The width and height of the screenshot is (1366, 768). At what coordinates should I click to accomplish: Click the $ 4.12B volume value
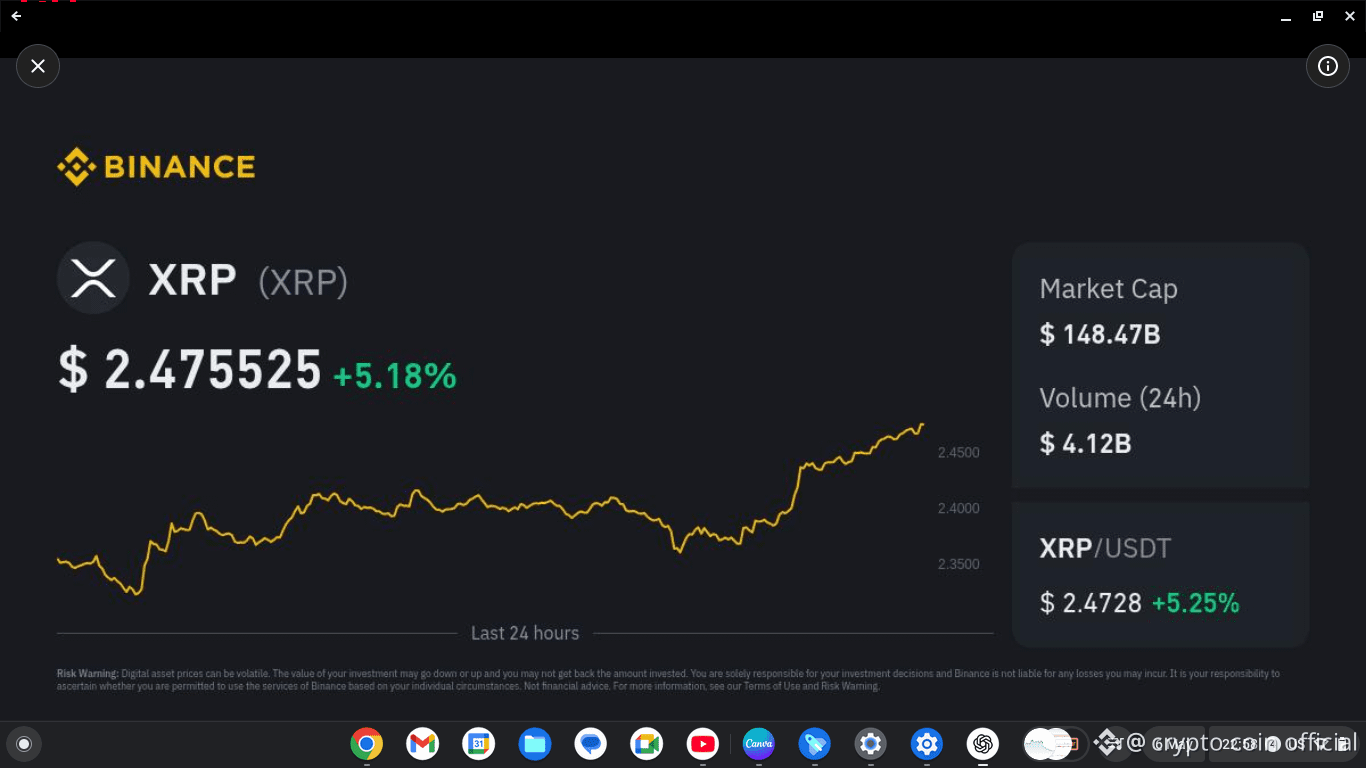pos(1085,443)
